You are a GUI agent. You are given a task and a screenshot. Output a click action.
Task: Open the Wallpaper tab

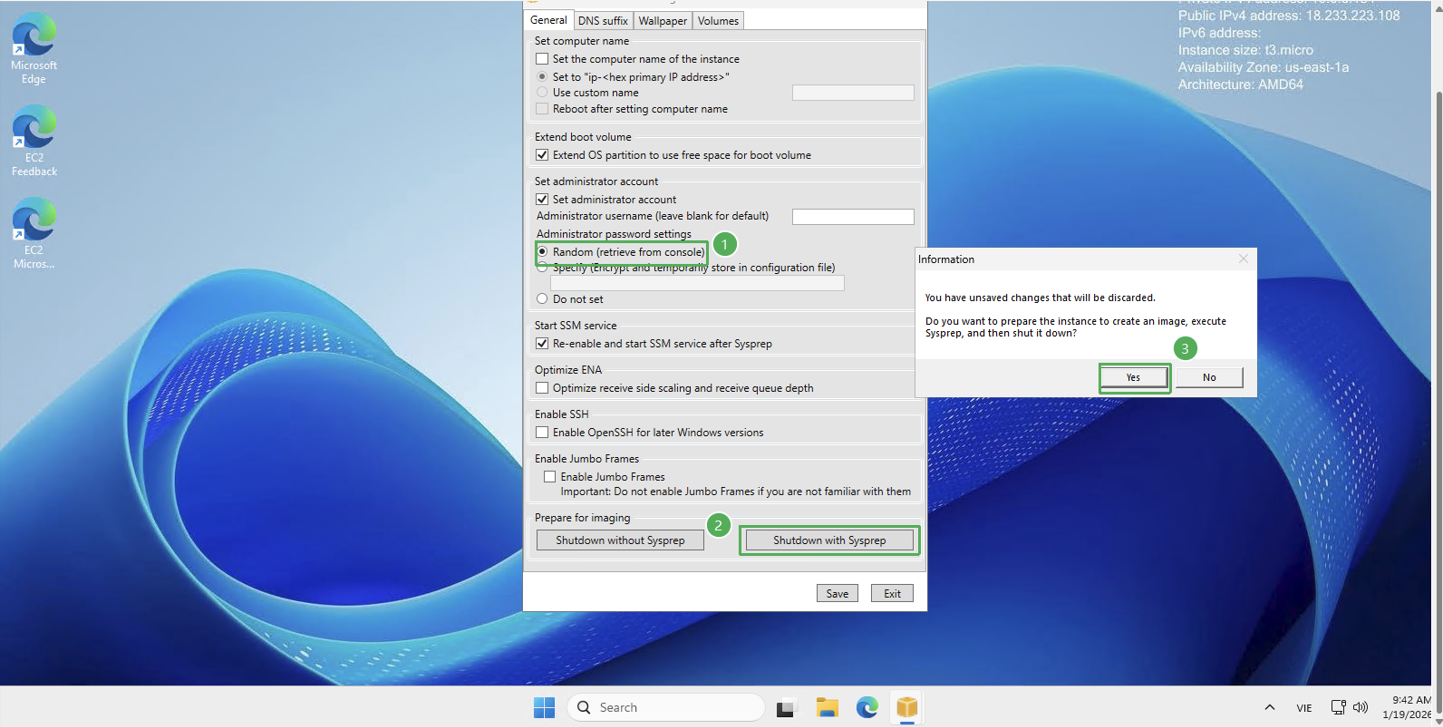[662, 20]
